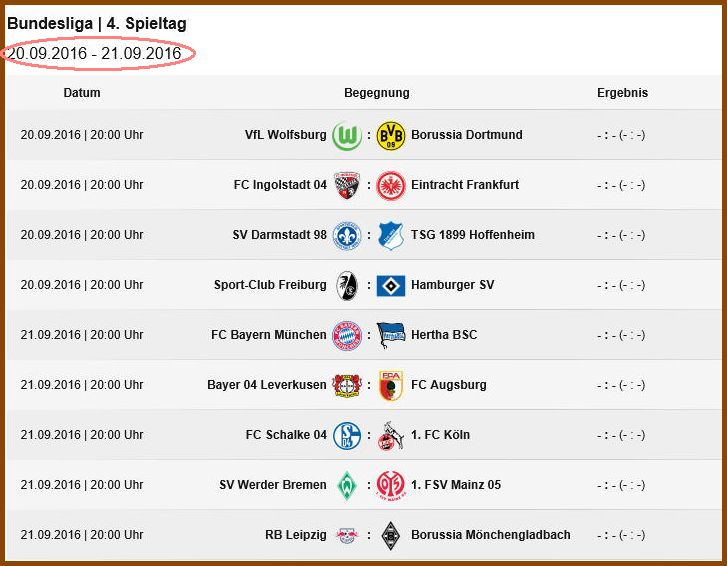Click the Ergebnis column header
The width and height of the screenshot is (727, 566).
coord(622,93)
